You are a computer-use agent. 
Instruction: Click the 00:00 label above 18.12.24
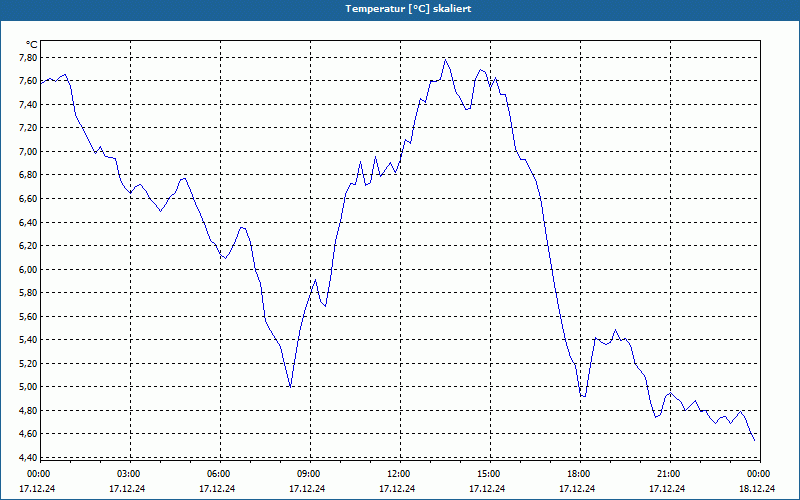tap(759, 474)
